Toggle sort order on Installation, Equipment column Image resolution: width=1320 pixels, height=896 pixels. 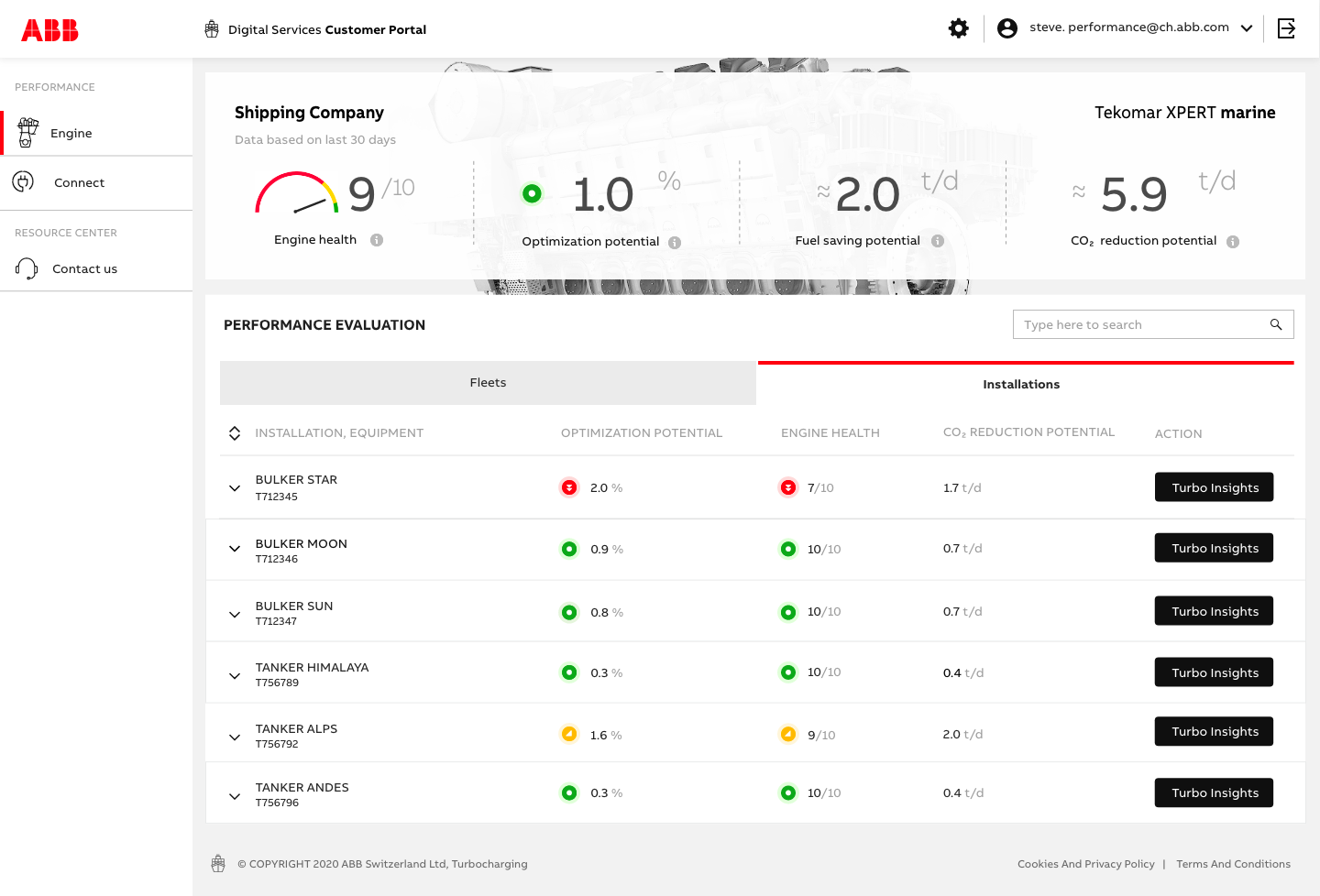point(235,433)
